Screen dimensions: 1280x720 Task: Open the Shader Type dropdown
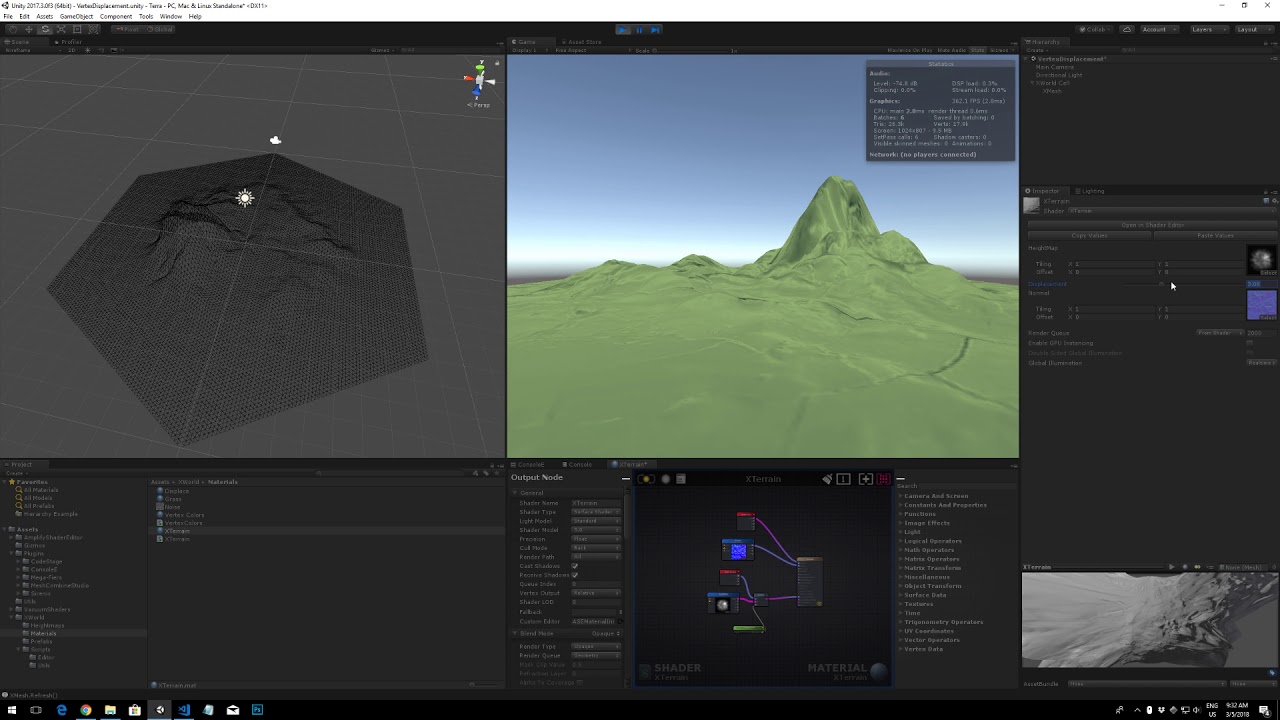coord(596,512)
